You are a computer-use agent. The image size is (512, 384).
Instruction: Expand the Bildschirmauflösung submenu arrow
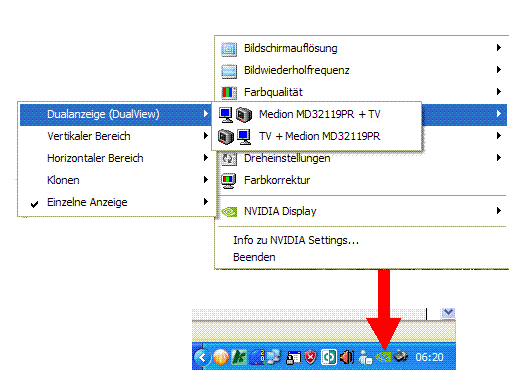click(x=499, y=48)
